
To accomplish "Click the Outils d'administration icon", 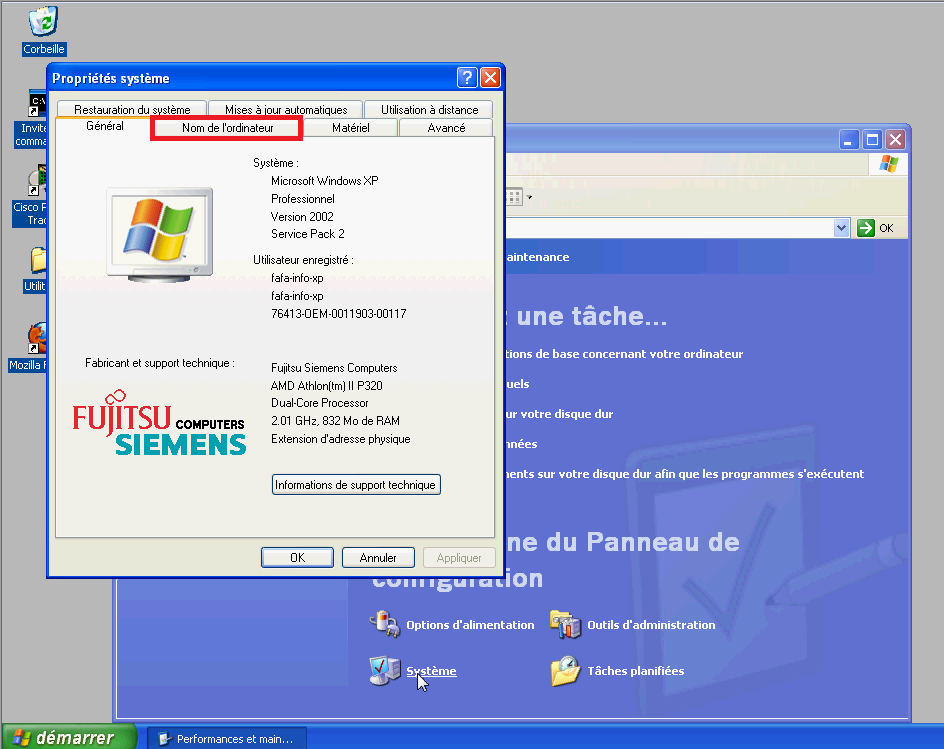I will (x=565, y=624).
